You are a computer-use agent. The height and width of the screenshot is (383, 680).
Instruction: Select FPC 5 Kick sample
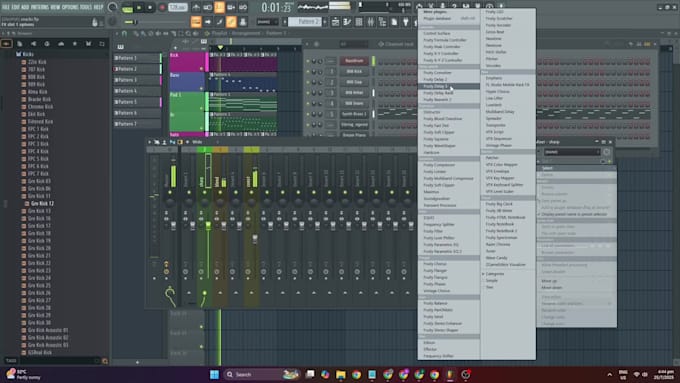point(38,159)
